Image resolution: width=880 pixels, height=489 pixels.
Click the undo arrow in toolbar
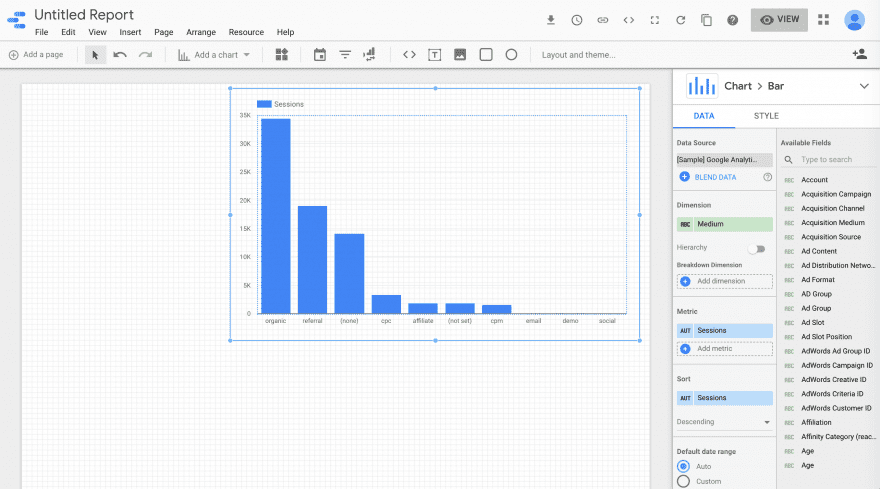[x=120, y=55]
